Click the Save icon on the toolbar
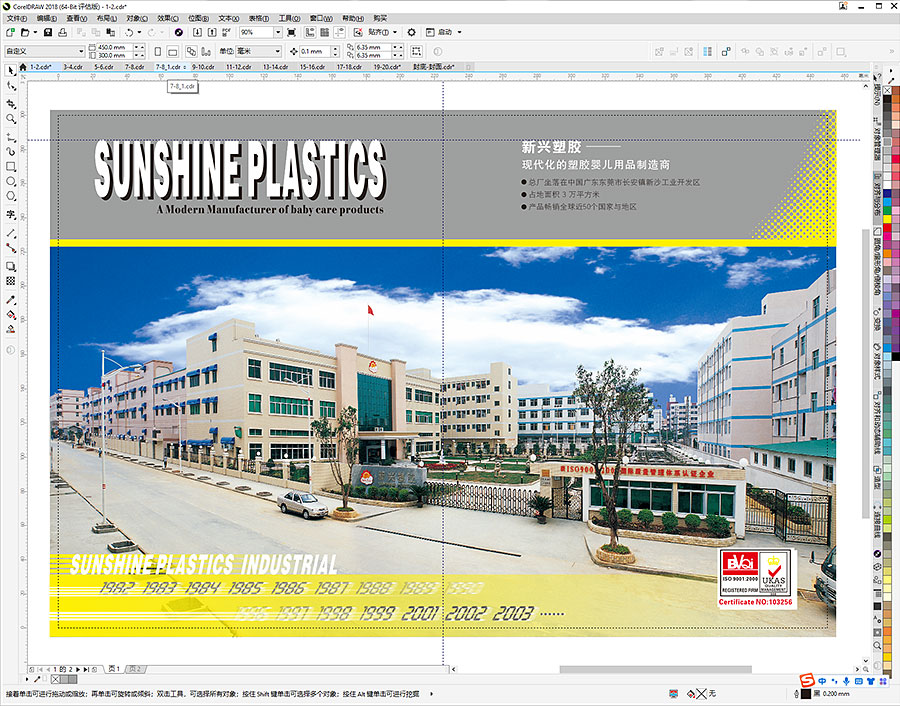The height and width of the screenshot is (706, 900). tap(47, 33)
